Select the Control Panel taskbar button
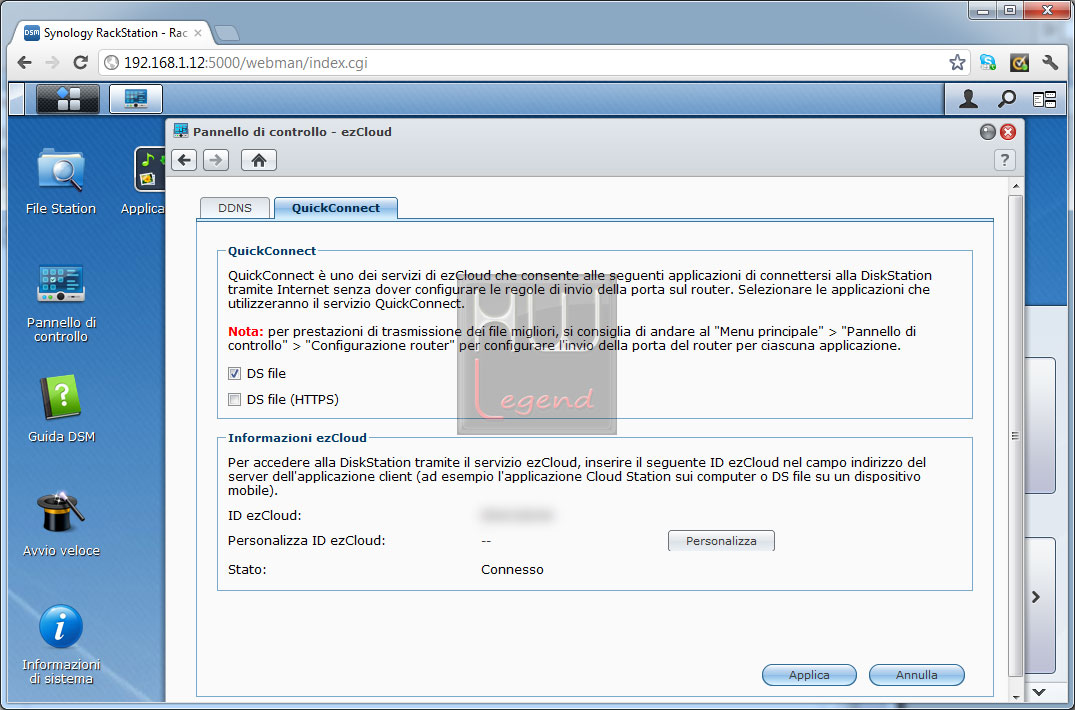This screenshot has height=710, width=1075. (x=136, y=99)
